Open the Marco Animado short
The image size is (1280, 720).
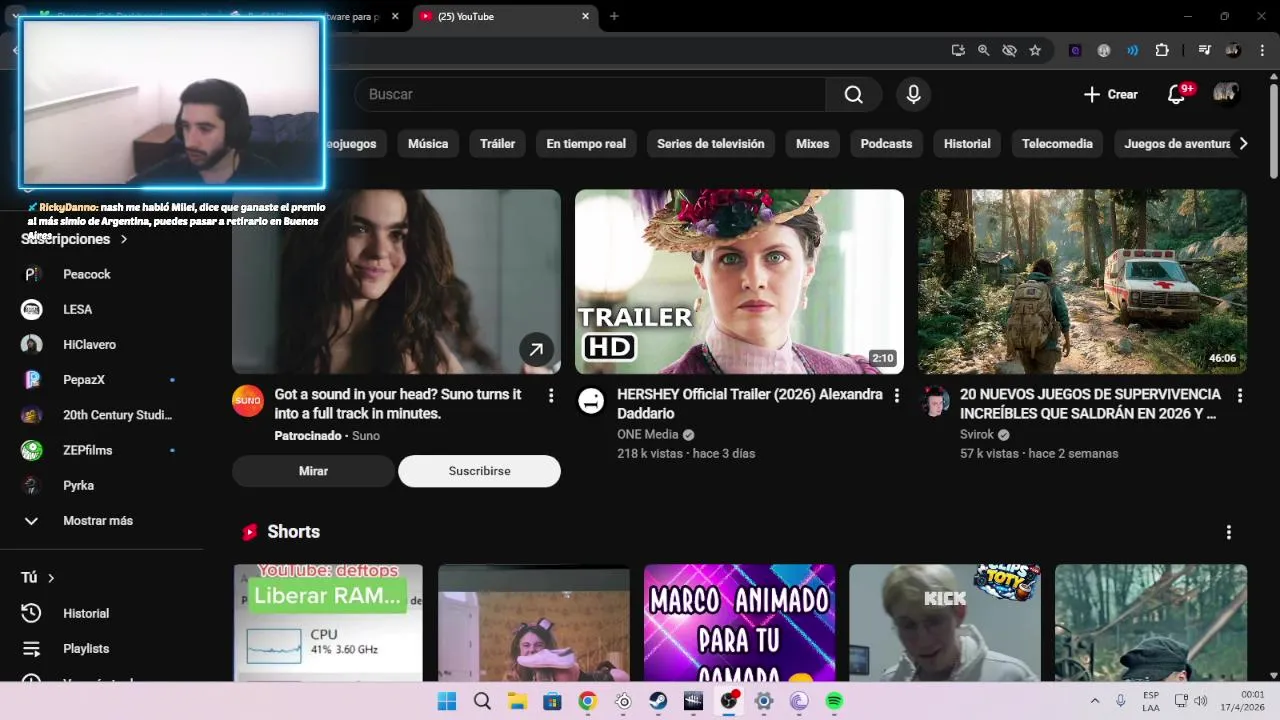click(x=739, y=623)
